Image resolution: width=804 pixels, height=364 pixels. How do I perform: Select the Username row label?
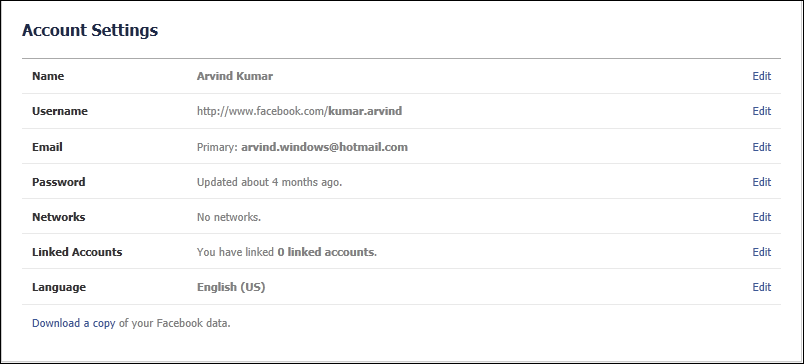coord(60,111)
